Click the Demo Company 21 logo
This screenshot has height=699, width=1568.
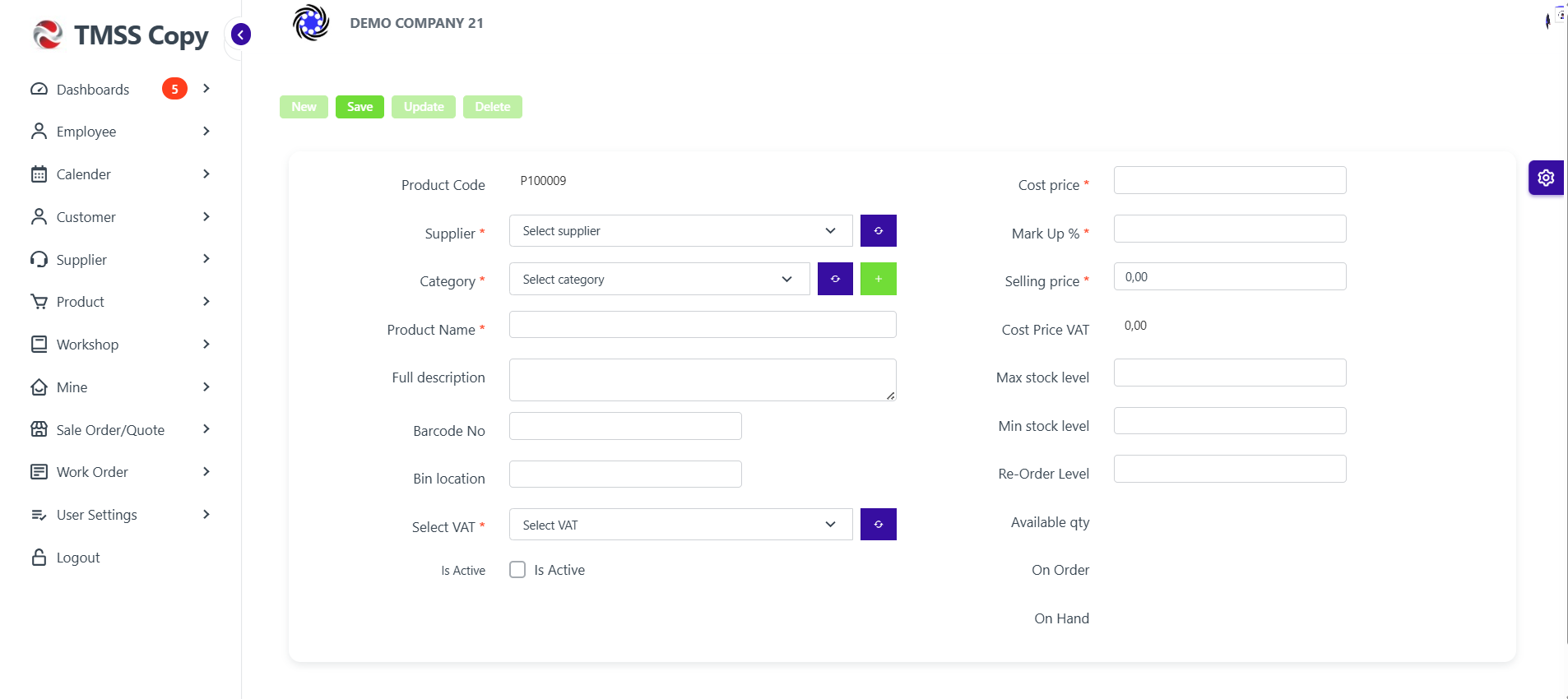tap(311, 22)
